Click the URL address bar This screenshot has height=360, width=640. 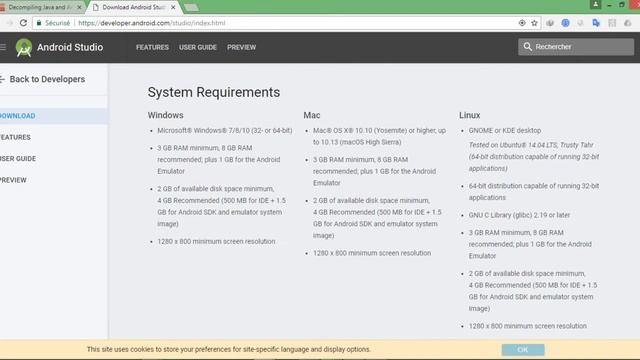coord(286,23)
